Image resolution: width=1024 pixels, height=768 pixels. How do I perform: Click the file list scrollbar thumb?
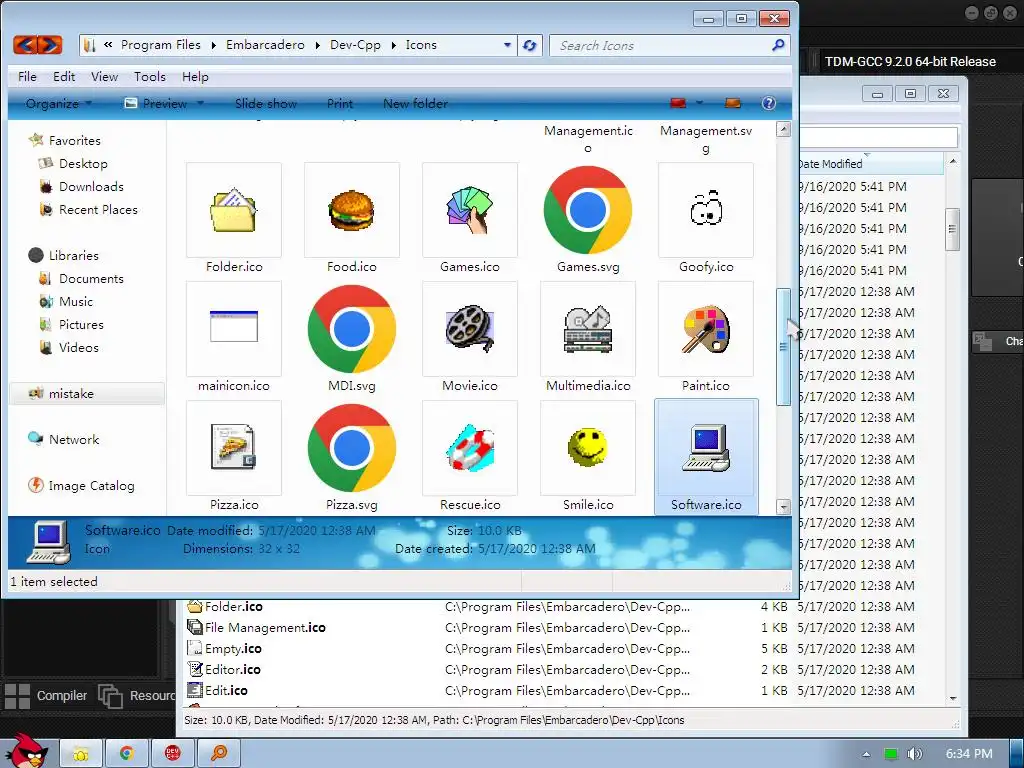pyautogui.click(x=784, y=347)
